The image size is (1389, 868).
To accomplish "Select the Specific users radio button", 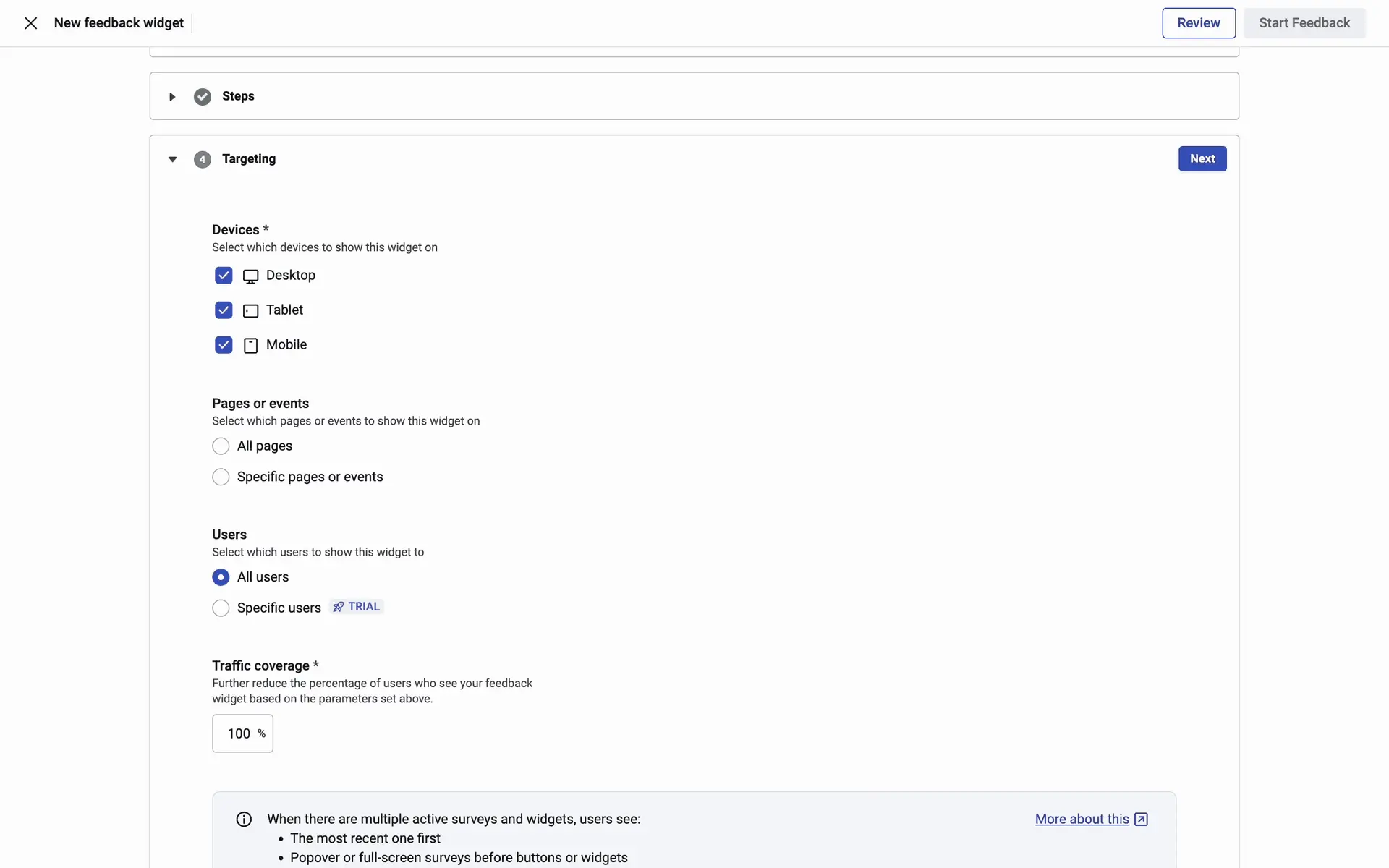I will pos(221,608).
